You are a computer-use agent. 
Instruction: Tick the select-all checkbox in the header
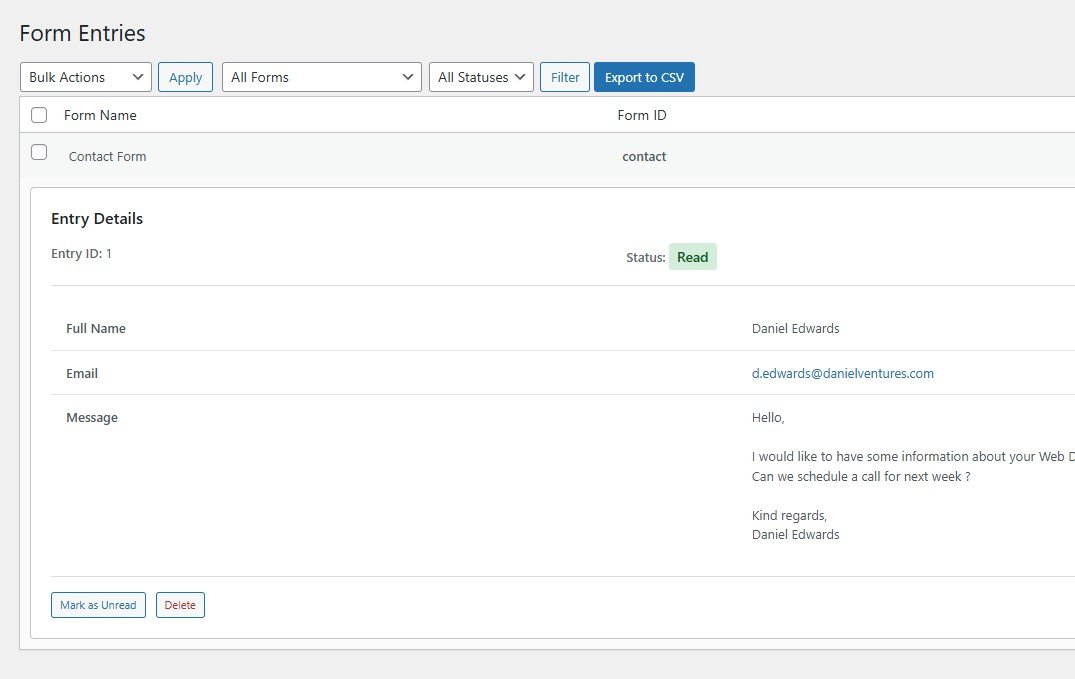tap(39, 115)
